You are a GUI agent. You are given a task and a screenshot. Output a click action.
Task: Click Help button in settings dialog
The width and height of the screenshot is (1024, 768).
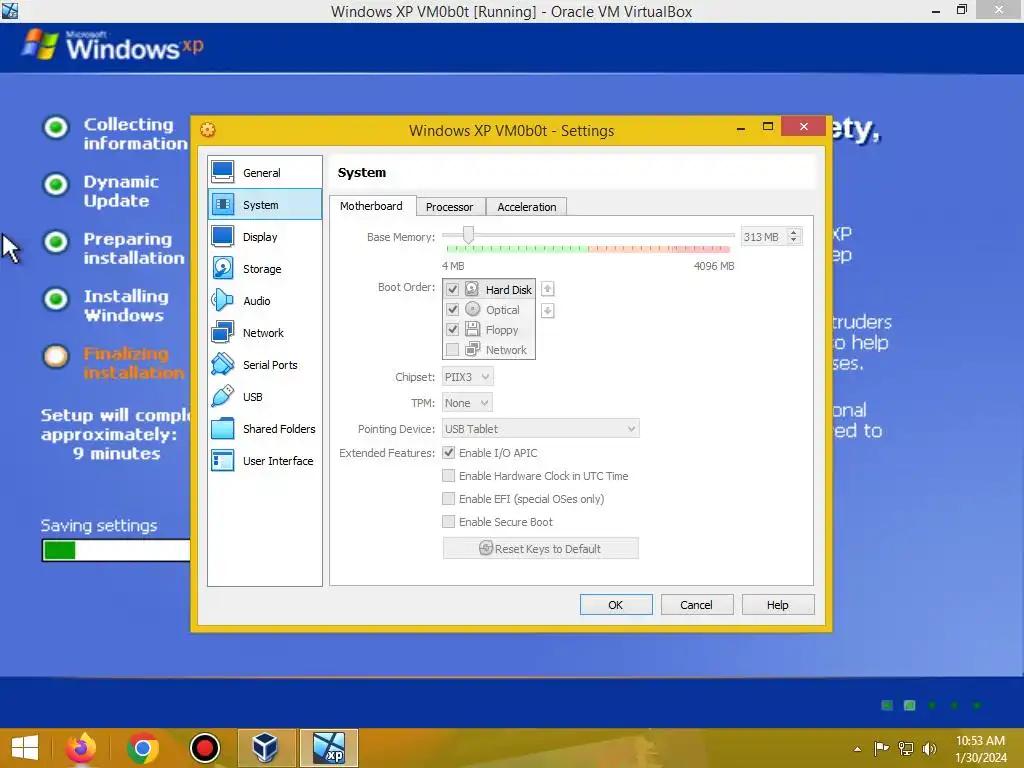[778, 605]
